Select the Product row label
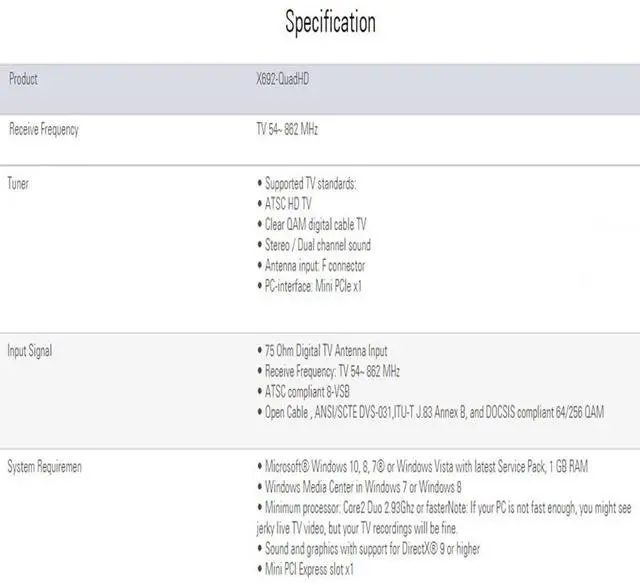This screenshot has width=640, height=585. [x=23, y=79]
